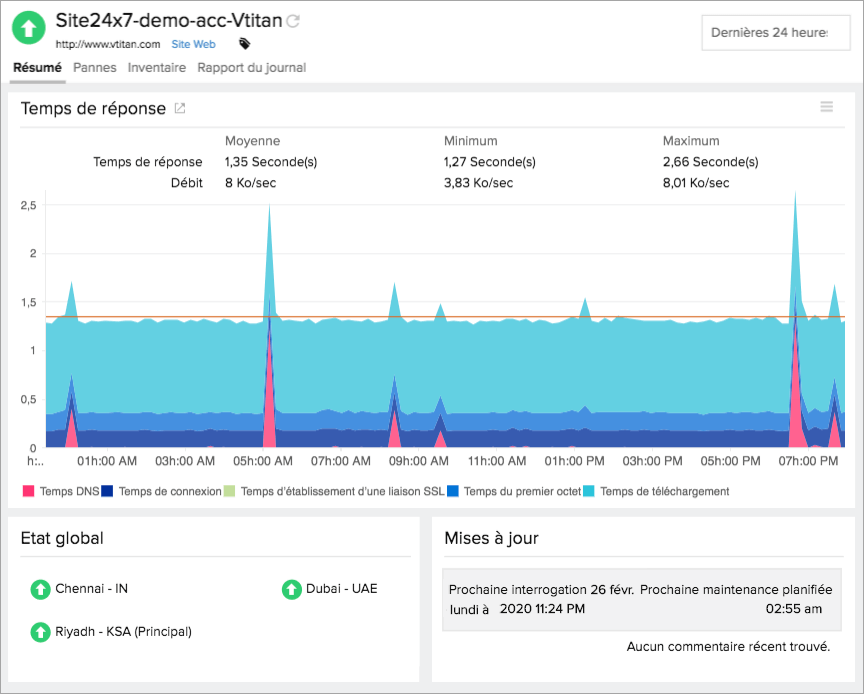Screen dimensions: 864x694
Task: Click the Moyenne column header
Action: point(252,141)
